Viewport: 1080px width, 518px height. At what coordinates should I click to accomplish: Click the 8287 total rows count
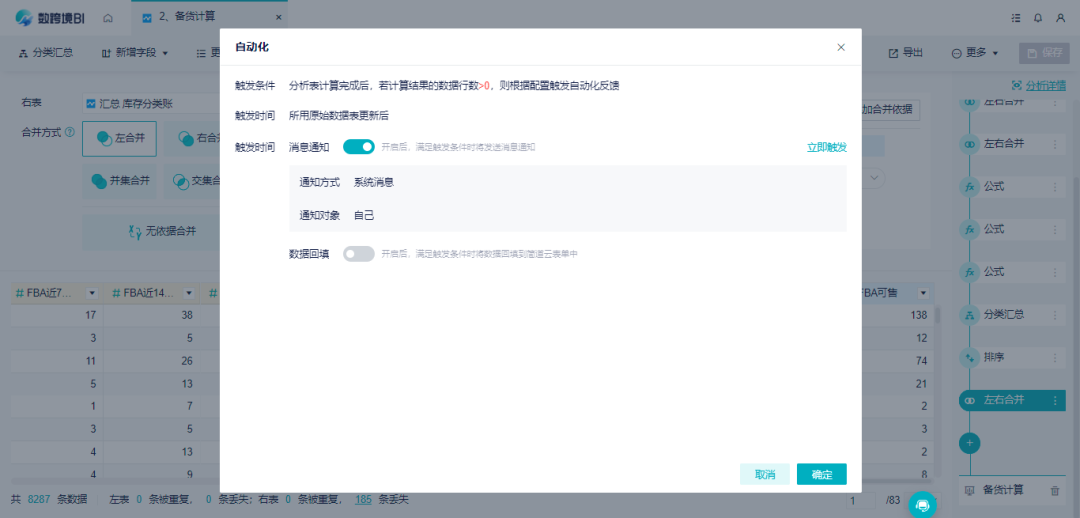click(39, 499)
